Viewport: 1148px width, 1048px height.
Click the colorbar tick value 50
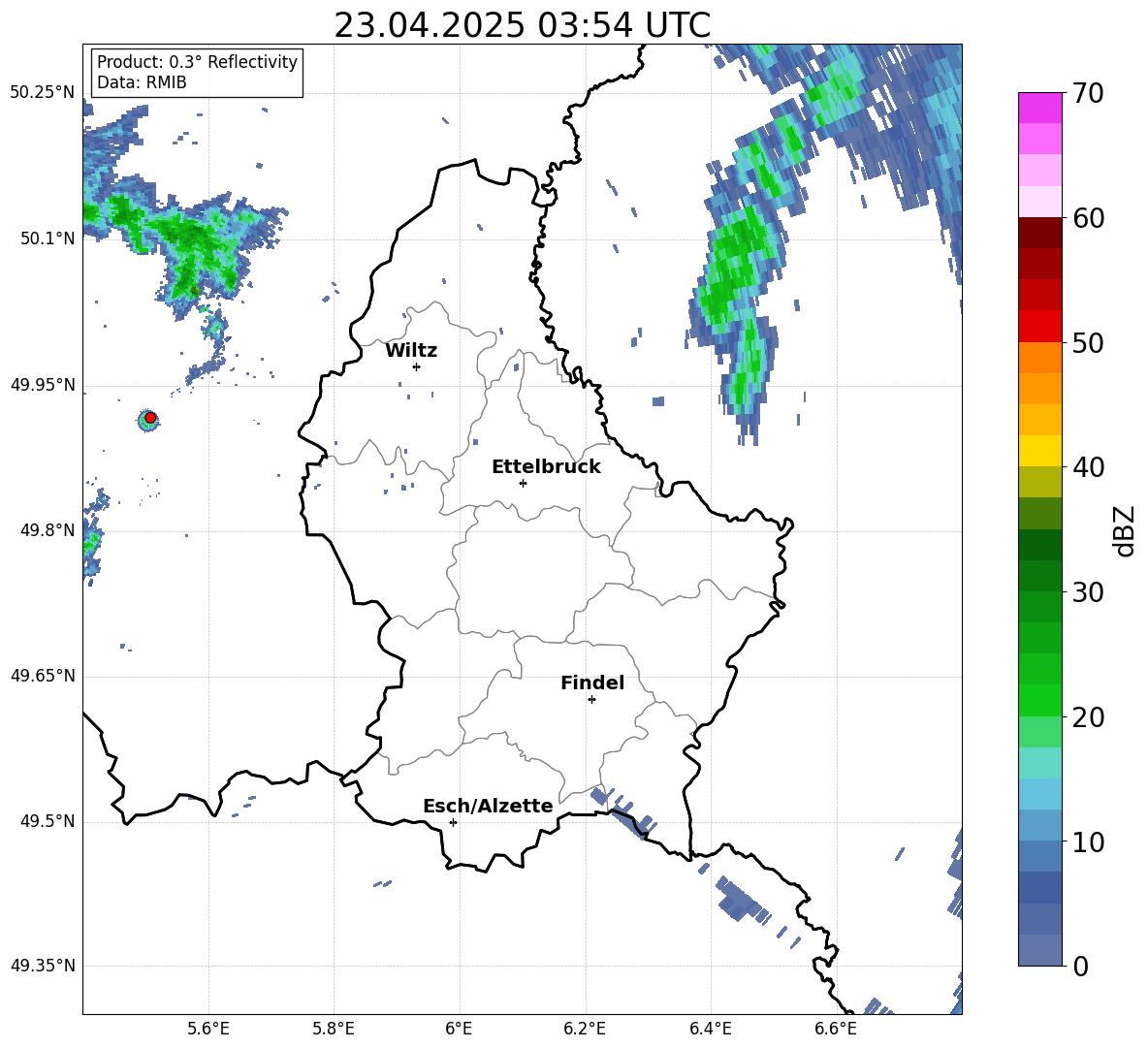click(x=1088, y=342)
